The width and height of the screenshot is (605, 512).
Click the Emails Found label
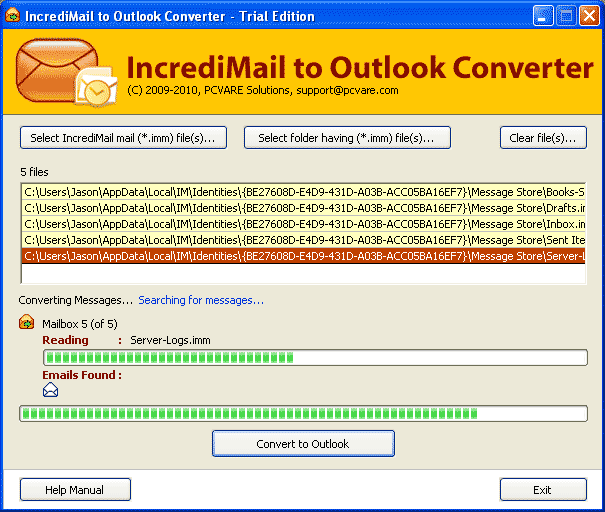[82, 375]
